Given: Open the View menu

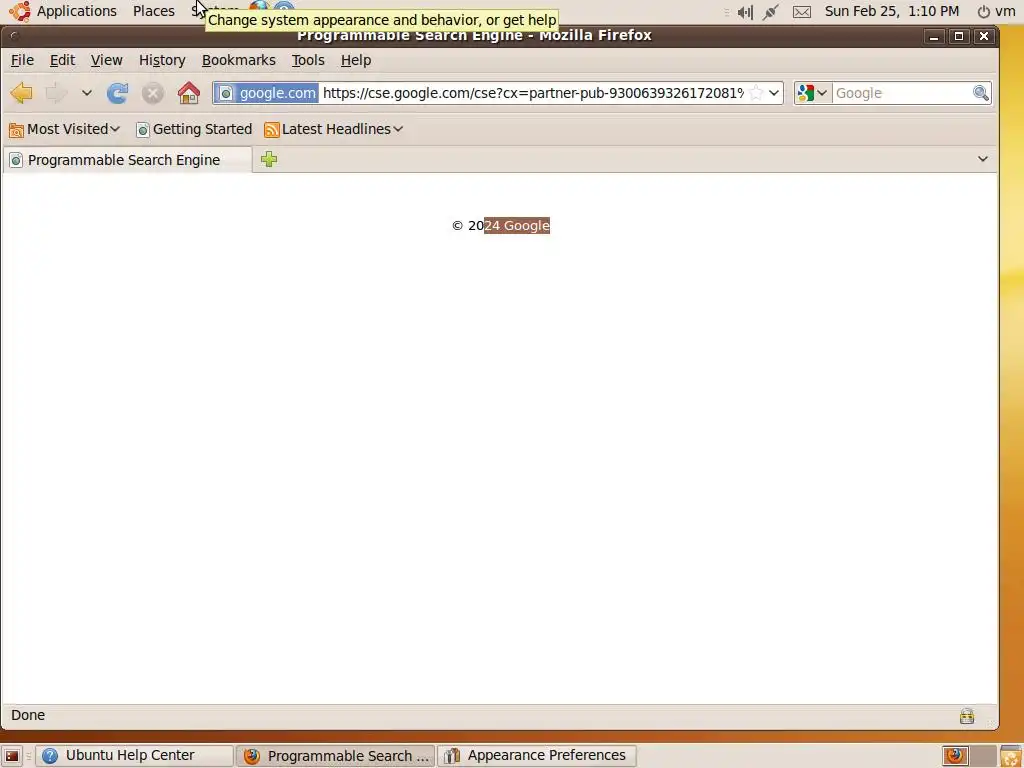Looking at the screenshot, I should [106, 60].
